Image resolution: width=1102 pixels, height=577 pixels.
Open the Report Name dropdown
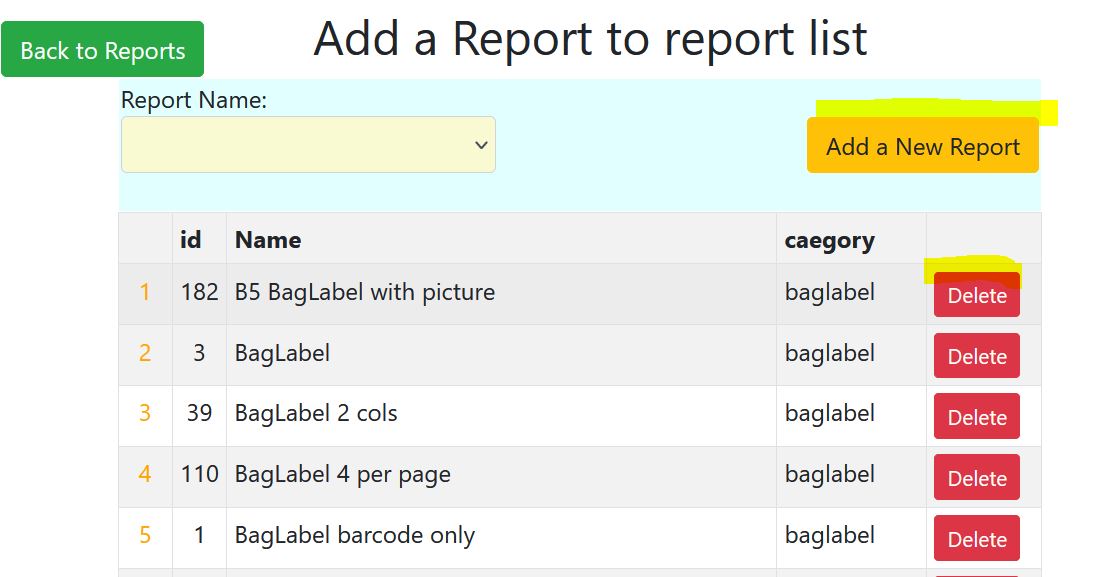308,145
